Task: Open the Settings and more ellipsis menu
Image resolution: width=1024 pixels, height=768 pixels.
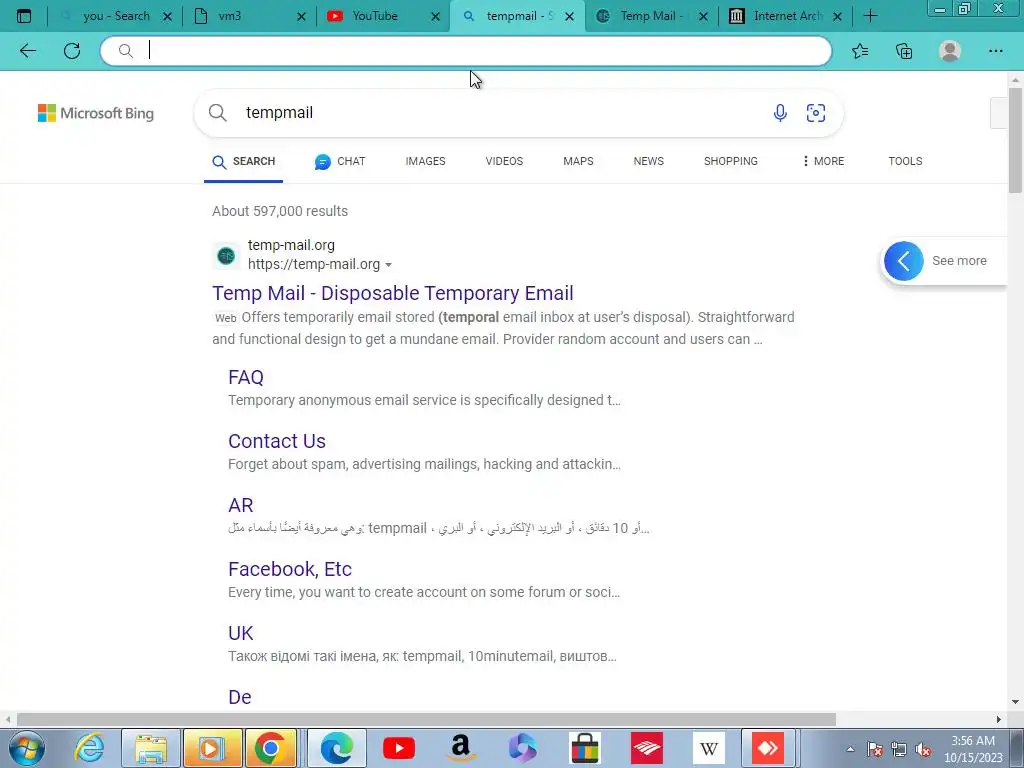Action: 995,51
